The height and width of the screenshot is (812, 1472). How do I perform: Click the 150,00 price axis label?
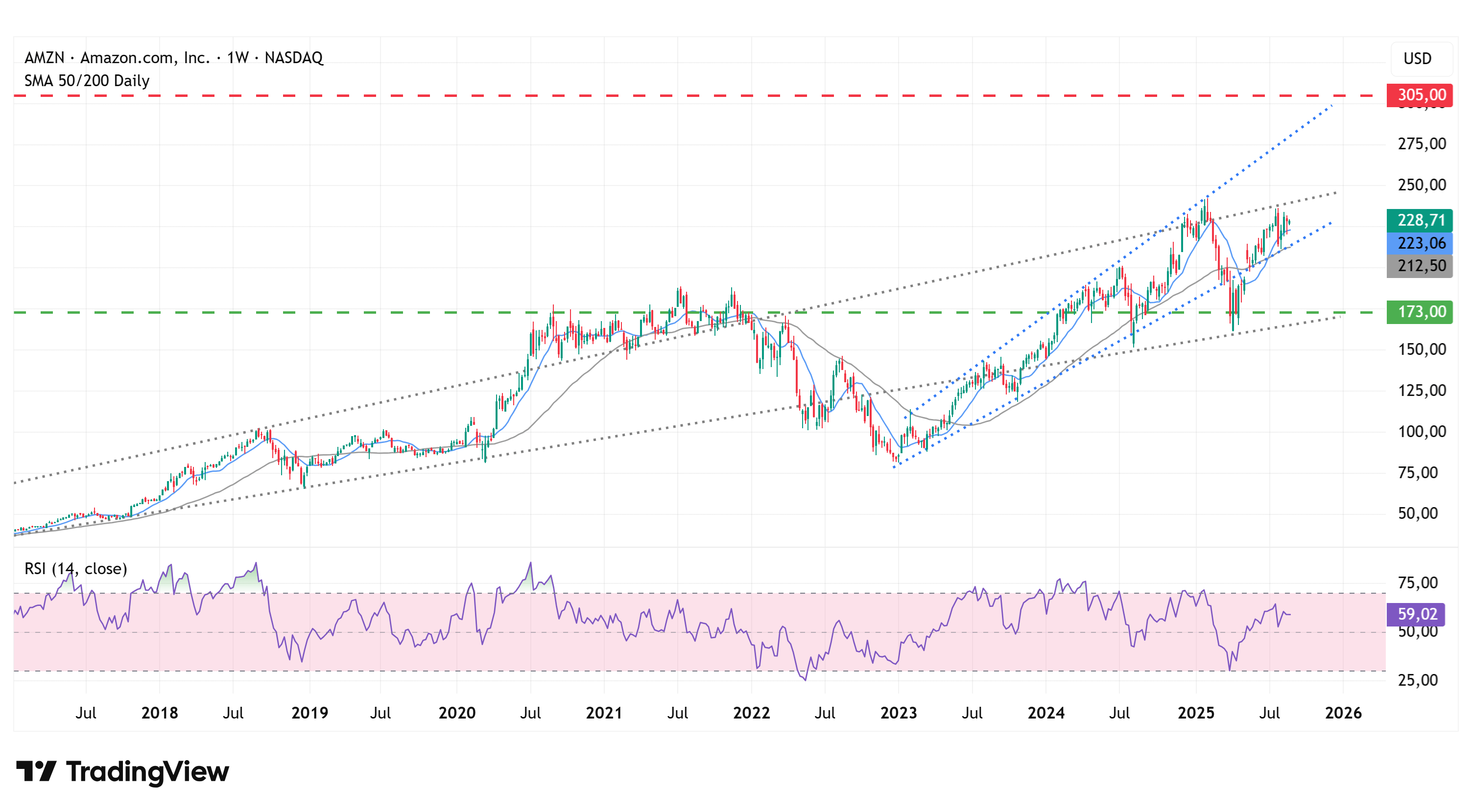[1422, 349]
